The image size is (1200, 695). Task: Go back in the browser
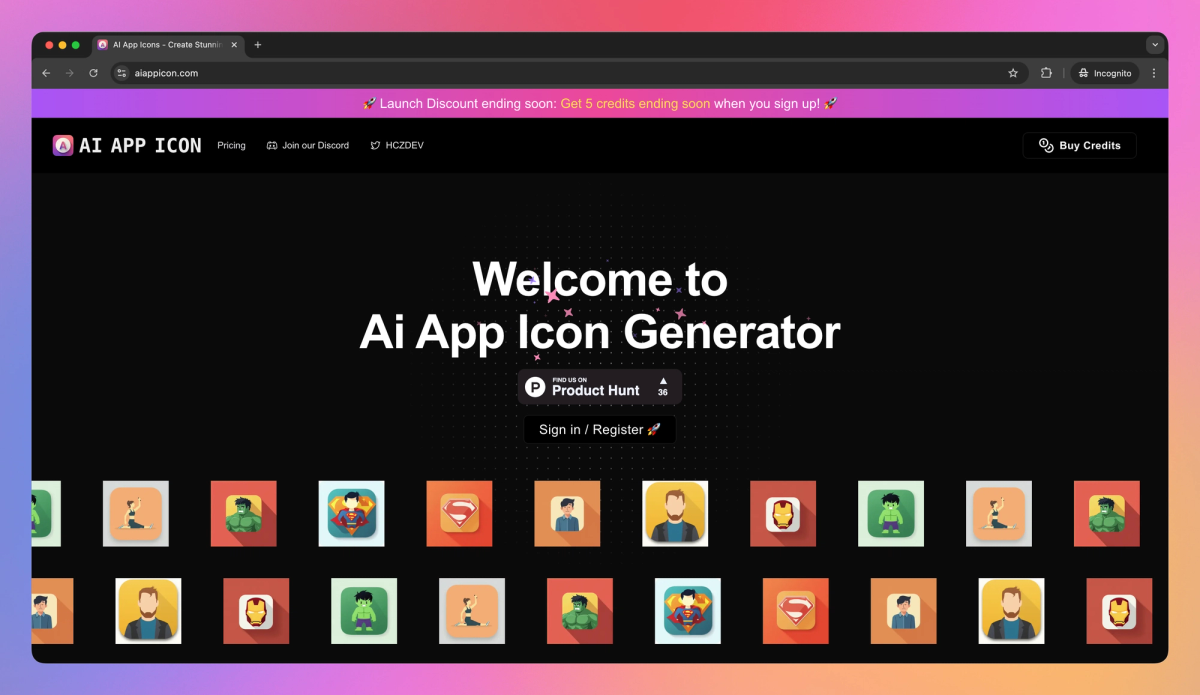(46, 73)
